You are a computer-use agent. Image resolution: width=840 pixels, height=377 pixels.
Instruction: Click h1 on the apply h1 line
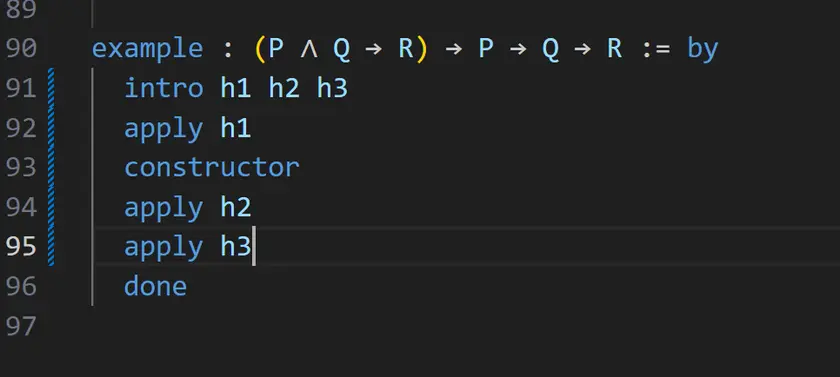pos(236,128)
